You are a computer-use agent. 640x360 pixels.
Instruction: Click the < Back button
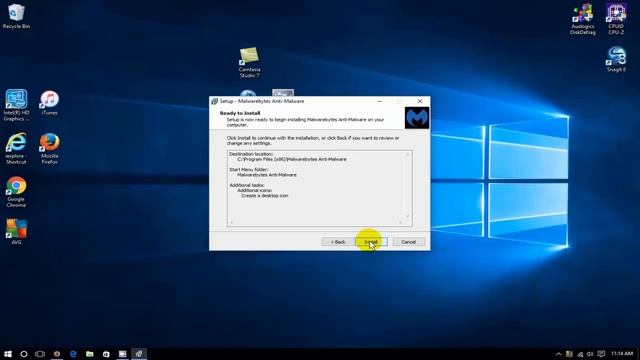(338, 242)
